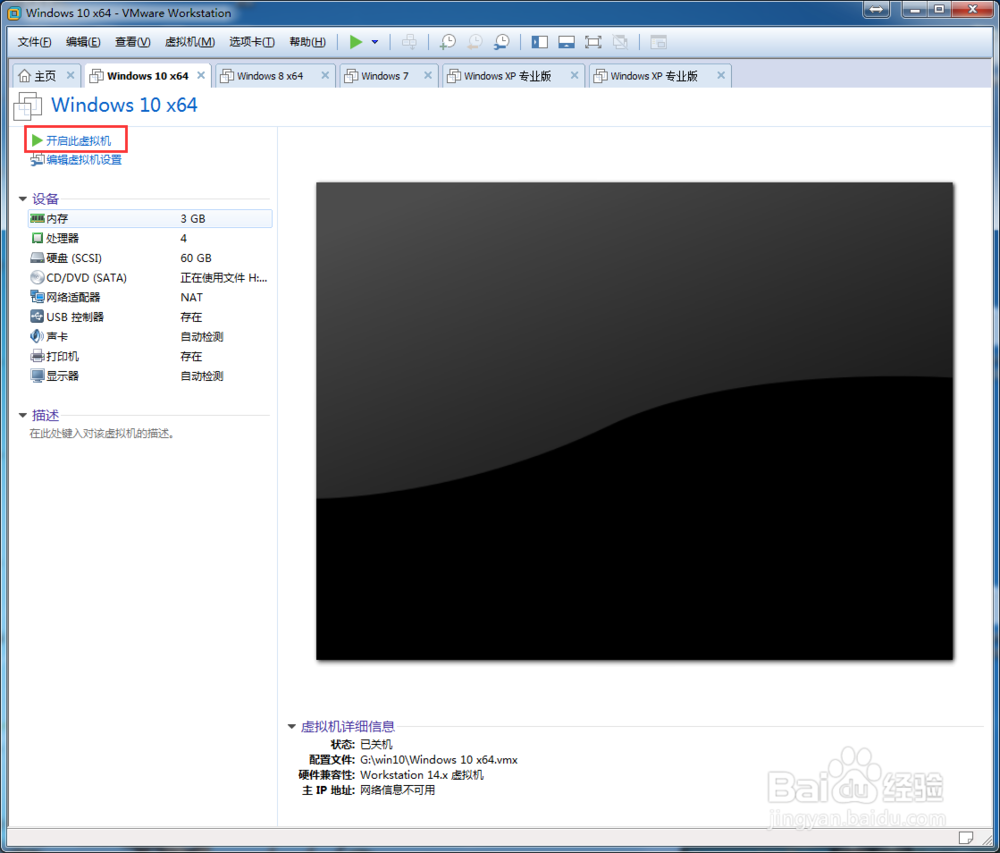This screenshot has height=853, width=1000.
Task: Close the 主页 tab
Action: [71, 75]
